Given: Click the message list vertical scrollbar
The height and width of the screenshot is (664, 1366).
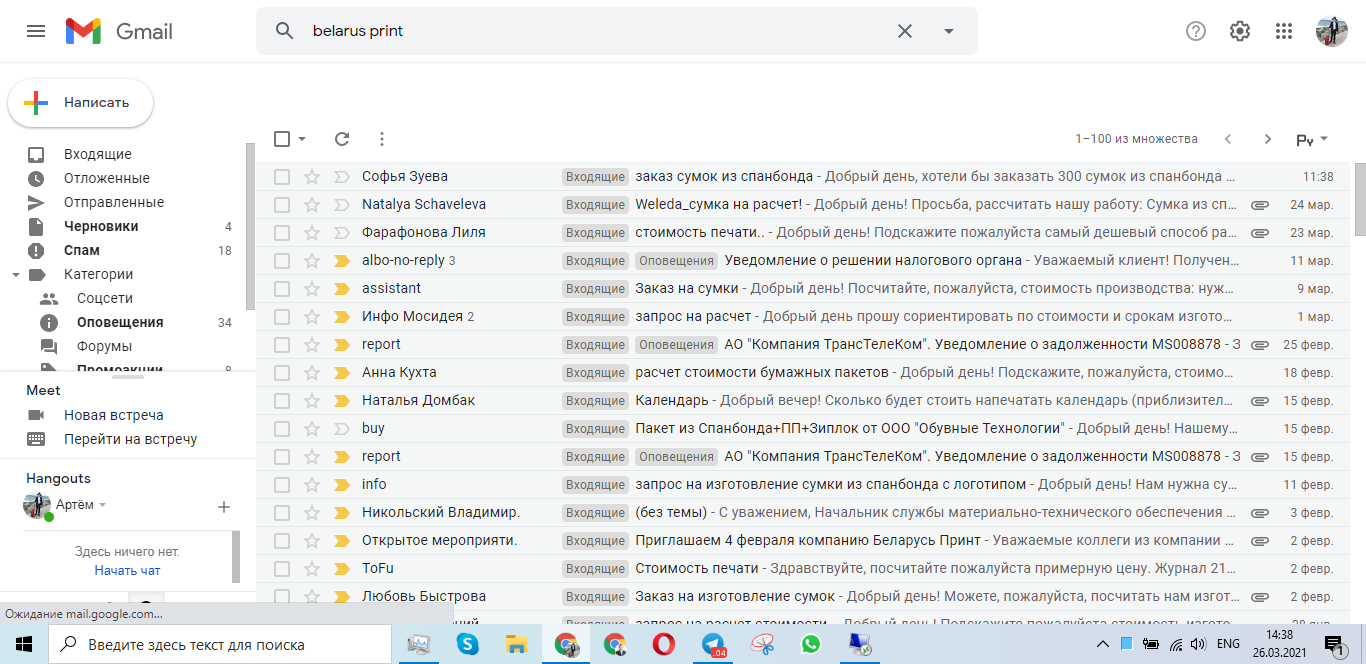Looking at the screenshot, I should (x=1359, y=200).
